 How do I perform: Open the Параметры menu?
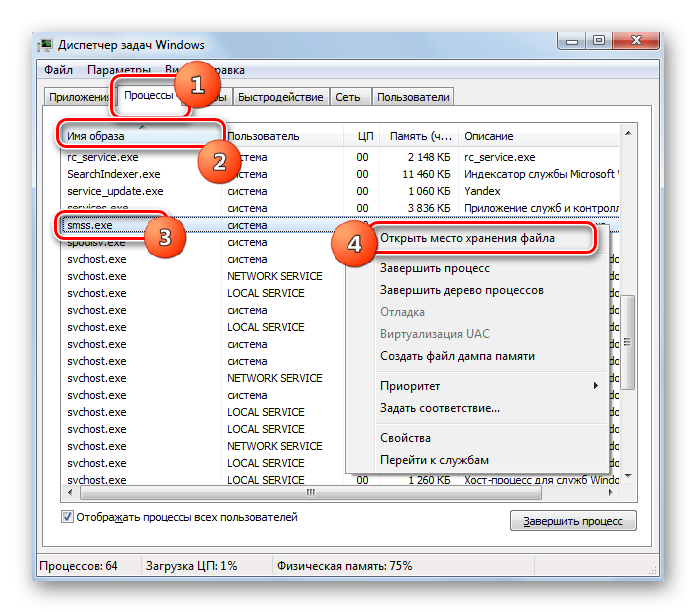tap(117, 70)
